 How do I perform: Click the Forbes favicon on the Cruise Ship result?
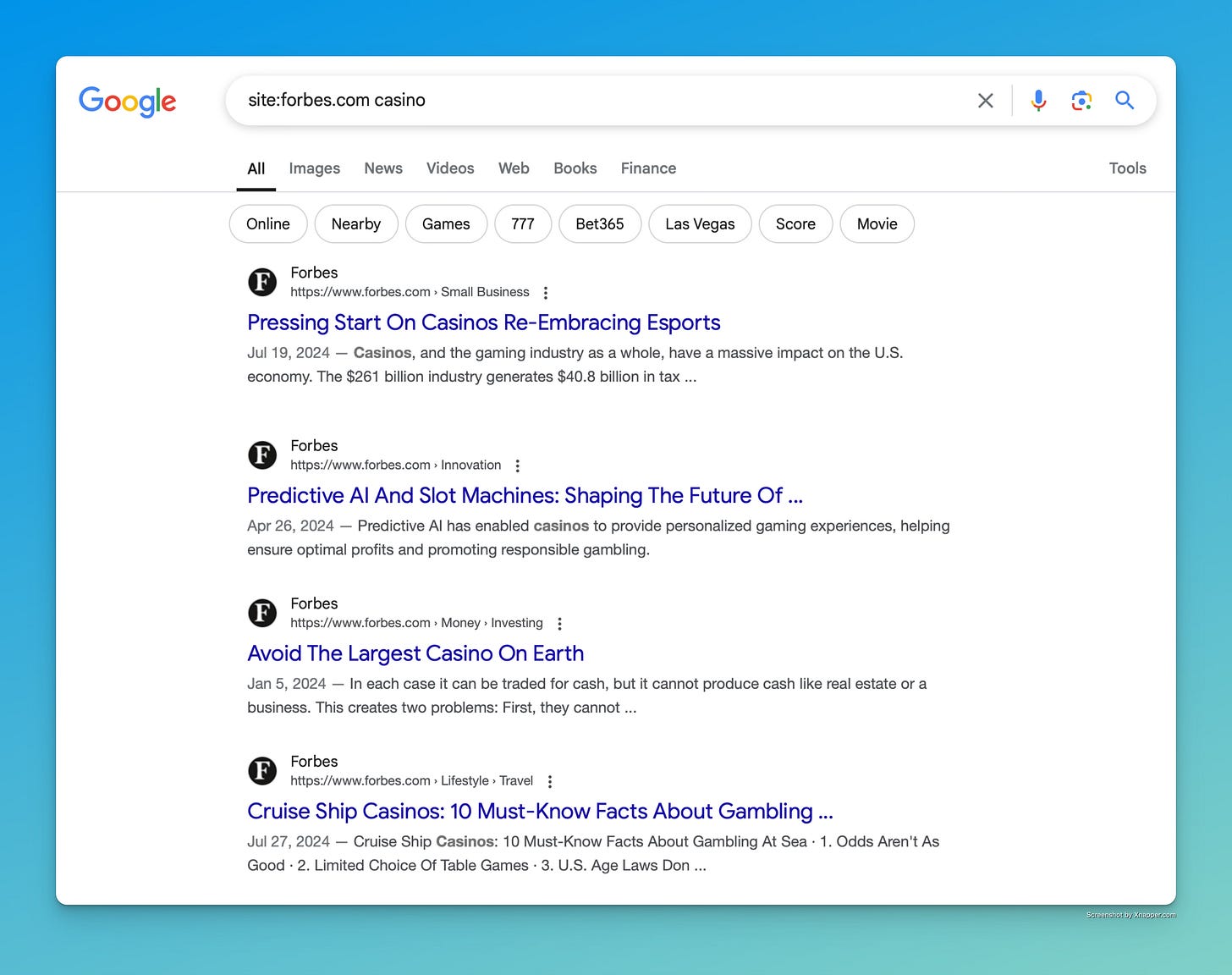[262, 770]
